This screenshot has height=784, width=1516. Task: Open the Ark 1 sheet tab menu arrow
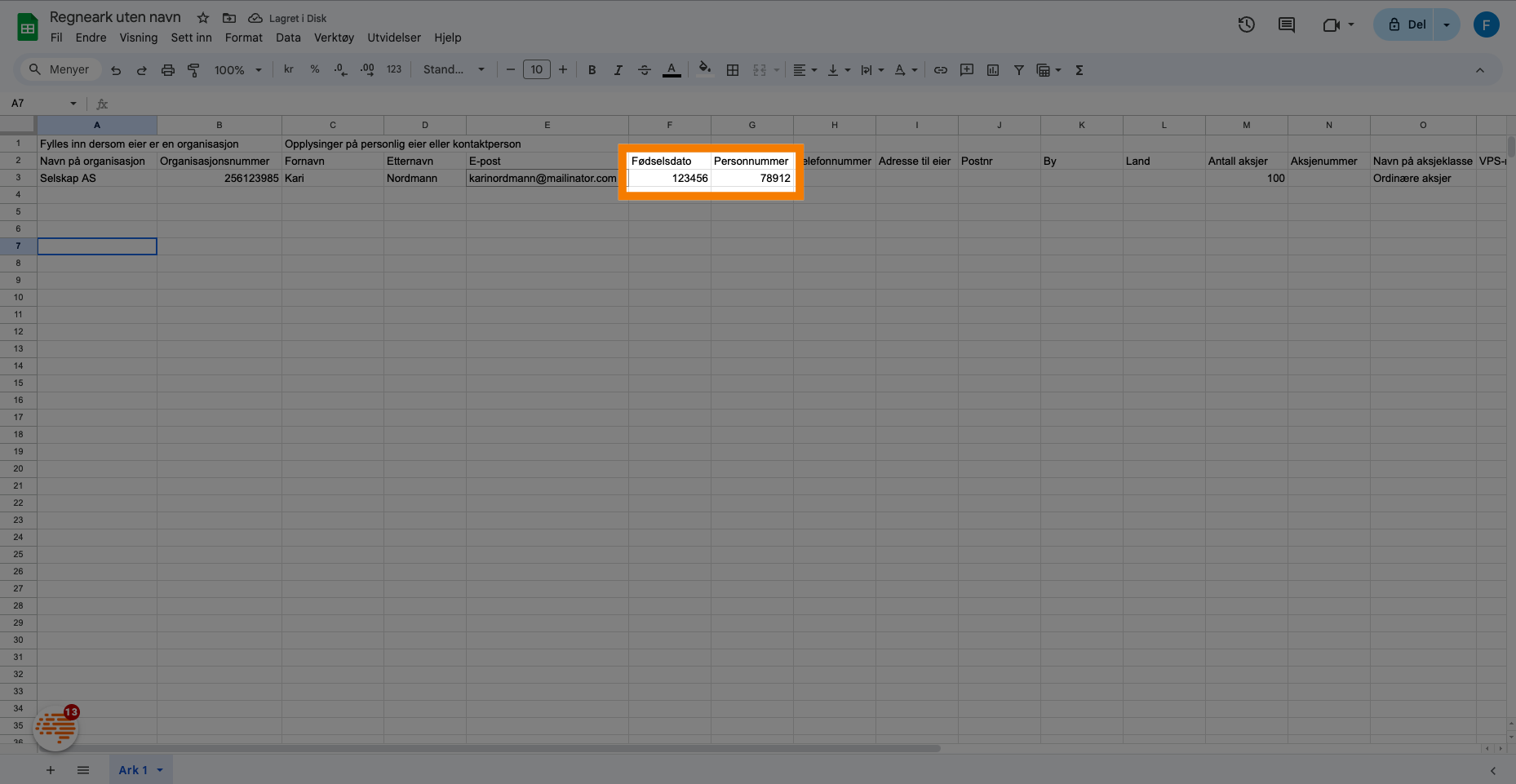(x=160, y=770)
